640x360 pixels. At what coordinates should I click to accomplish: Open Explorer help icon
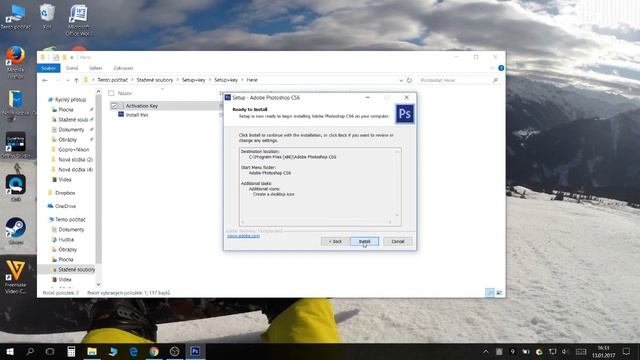[x=501, y=68]
